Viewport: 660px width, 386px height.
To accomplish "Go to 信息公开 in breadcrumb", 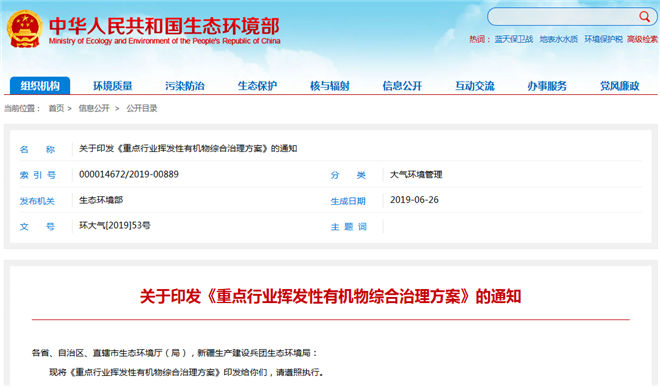I will pyautogui.click(x=94, y=108).
